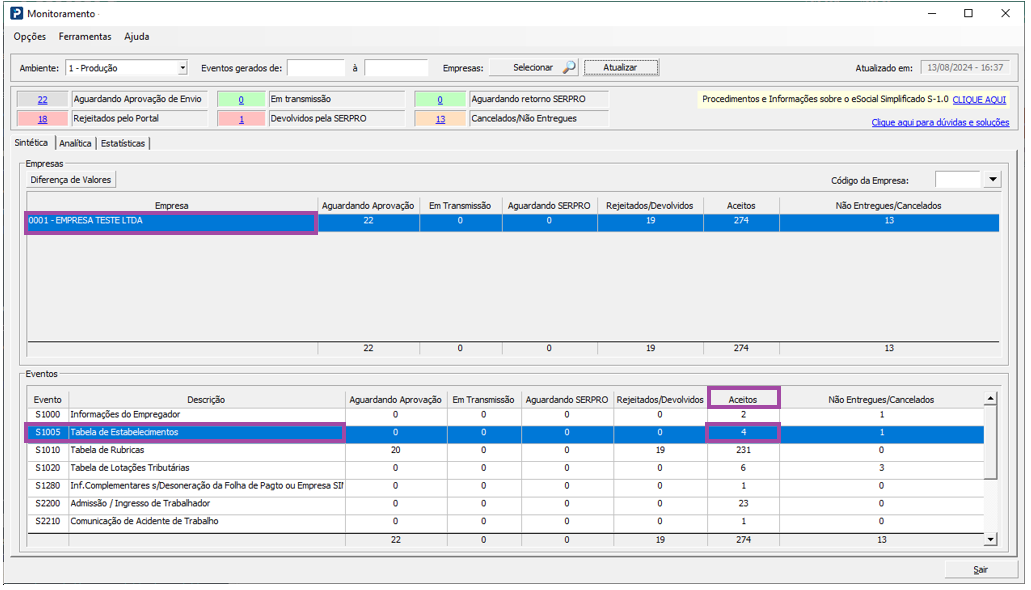Switch to the Analítica tab

point(75,143)
